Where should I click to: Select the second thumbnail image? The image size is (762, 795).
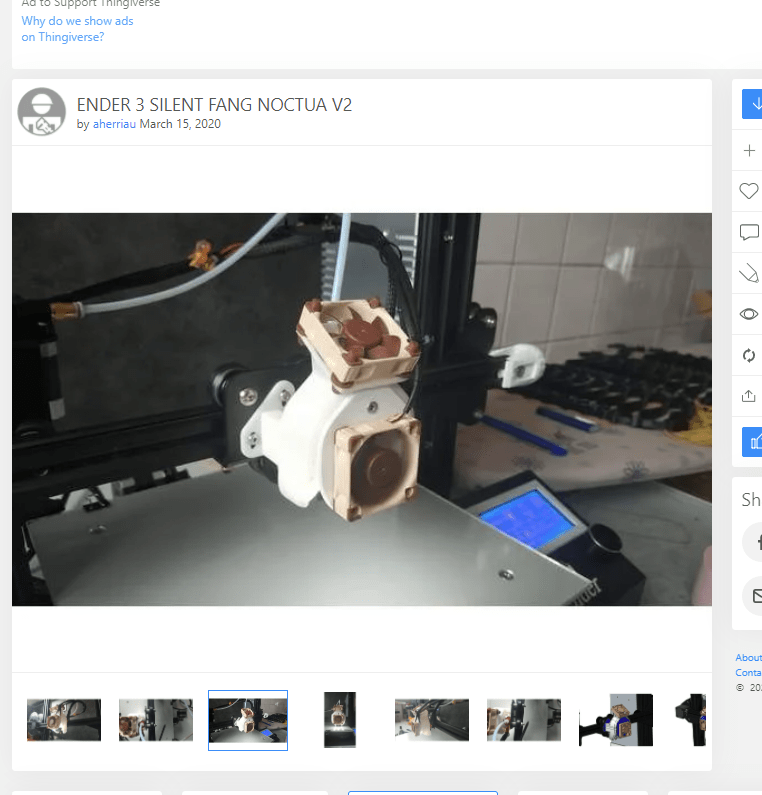(156, 720)
